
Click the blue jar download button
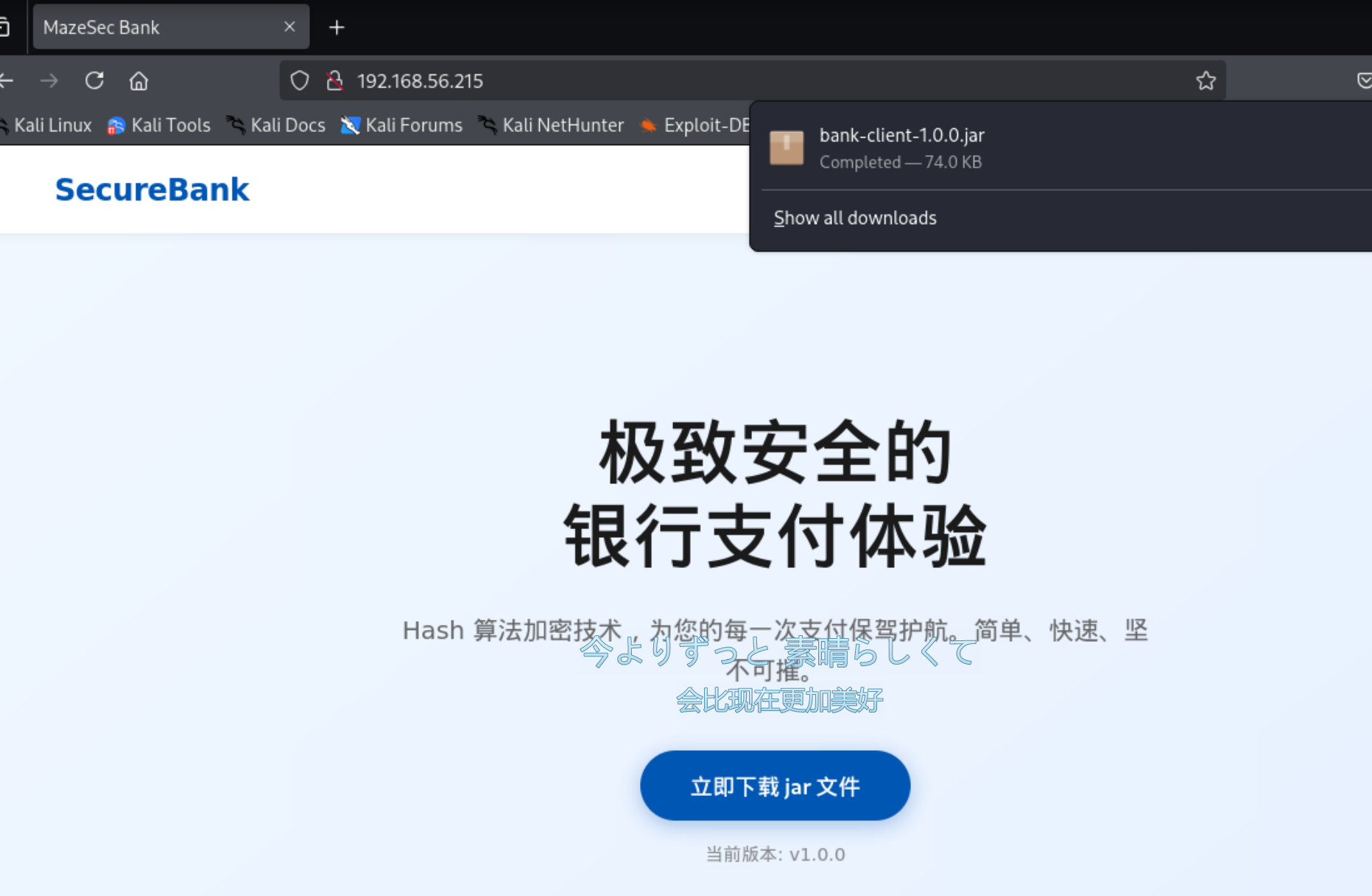[775, 785]
